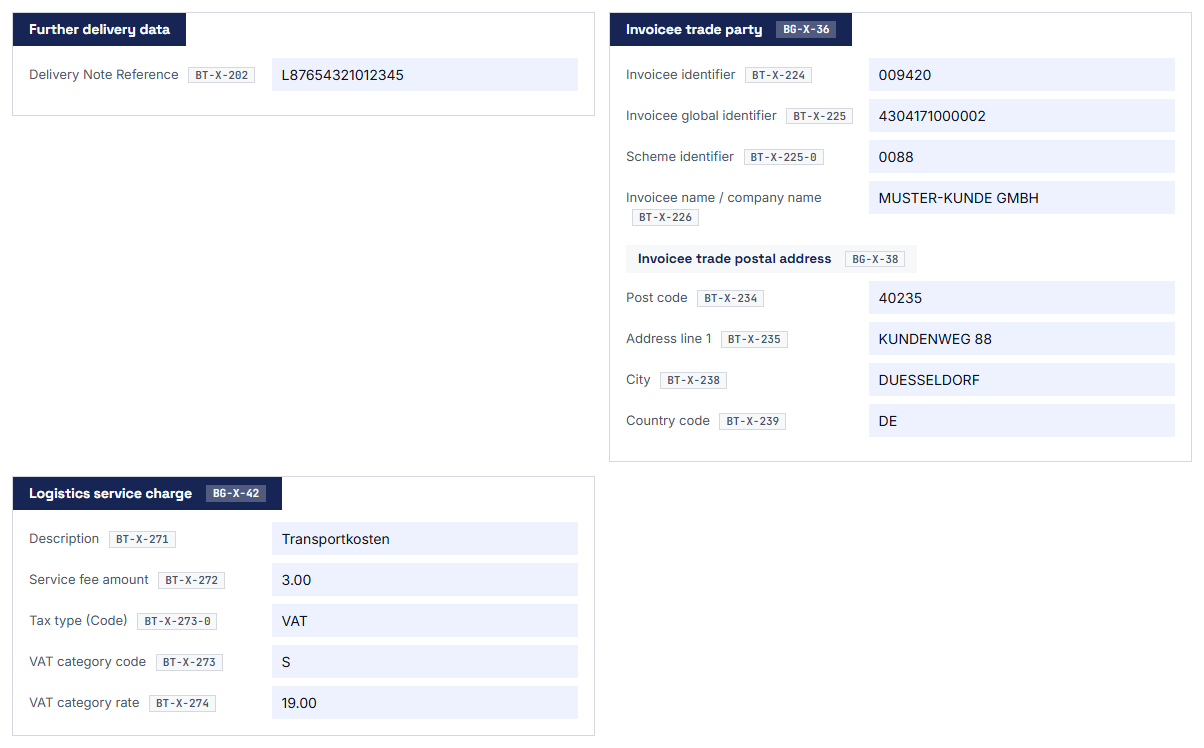Image resolution: width=1204 pixels, height=748 pixels.
Task: Click the Address line 1 field KUNDENWEG 88
Action: click(x=1022, y=339)
